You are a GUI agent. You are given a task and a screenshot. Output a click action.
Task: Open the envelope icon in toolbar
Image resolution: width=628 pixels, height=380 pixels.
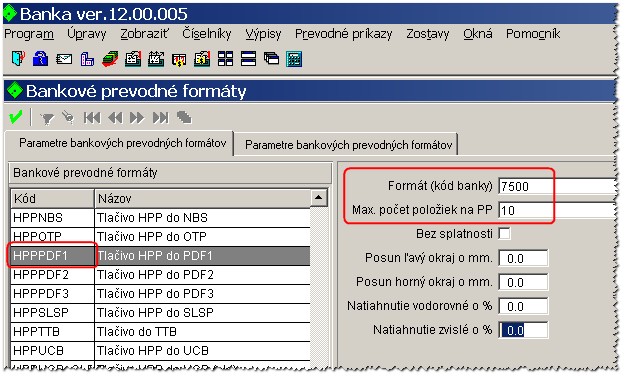(x=64, y=59)
